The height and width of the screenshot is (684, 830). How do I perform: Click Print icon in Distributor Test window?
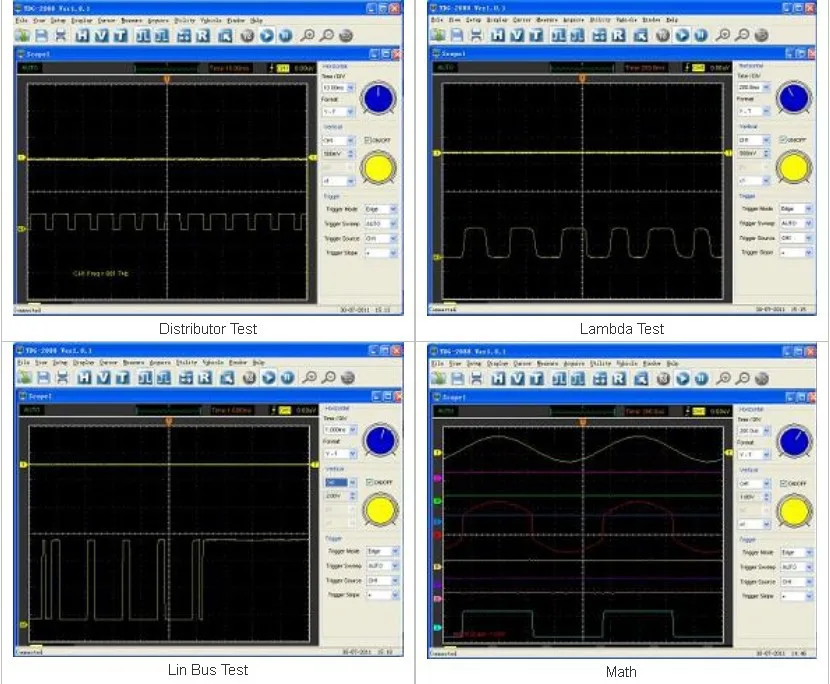[x=61, y=35]
